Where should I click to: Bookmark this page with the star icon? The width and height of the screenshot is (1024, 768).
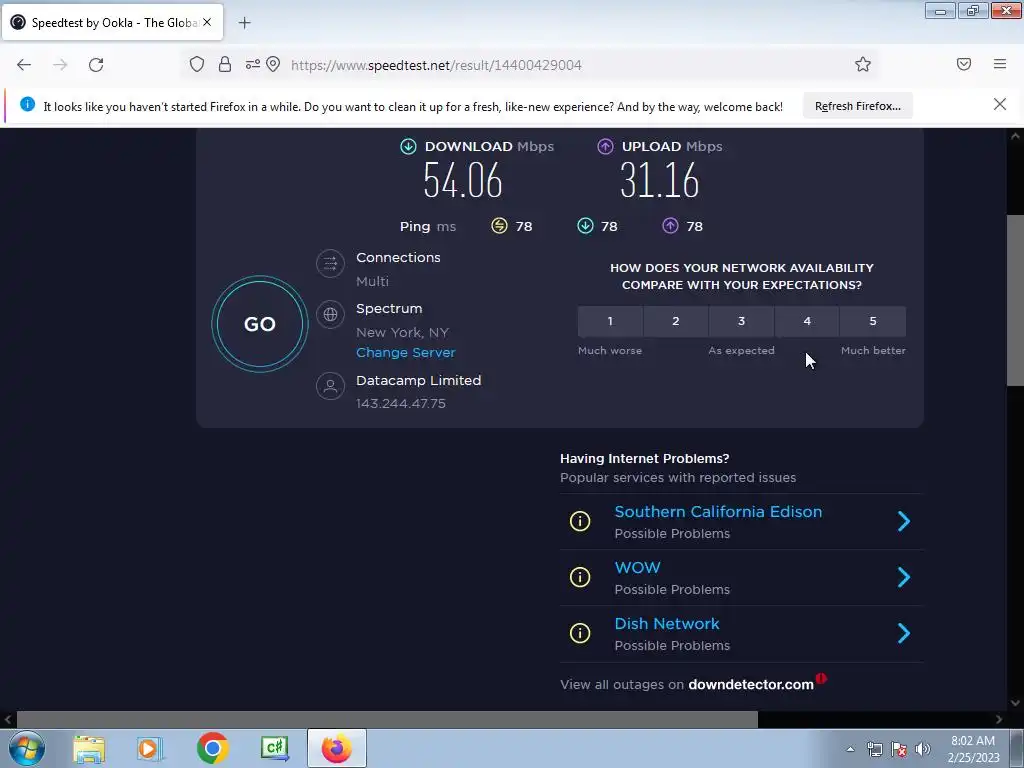(x=863, y=64)
